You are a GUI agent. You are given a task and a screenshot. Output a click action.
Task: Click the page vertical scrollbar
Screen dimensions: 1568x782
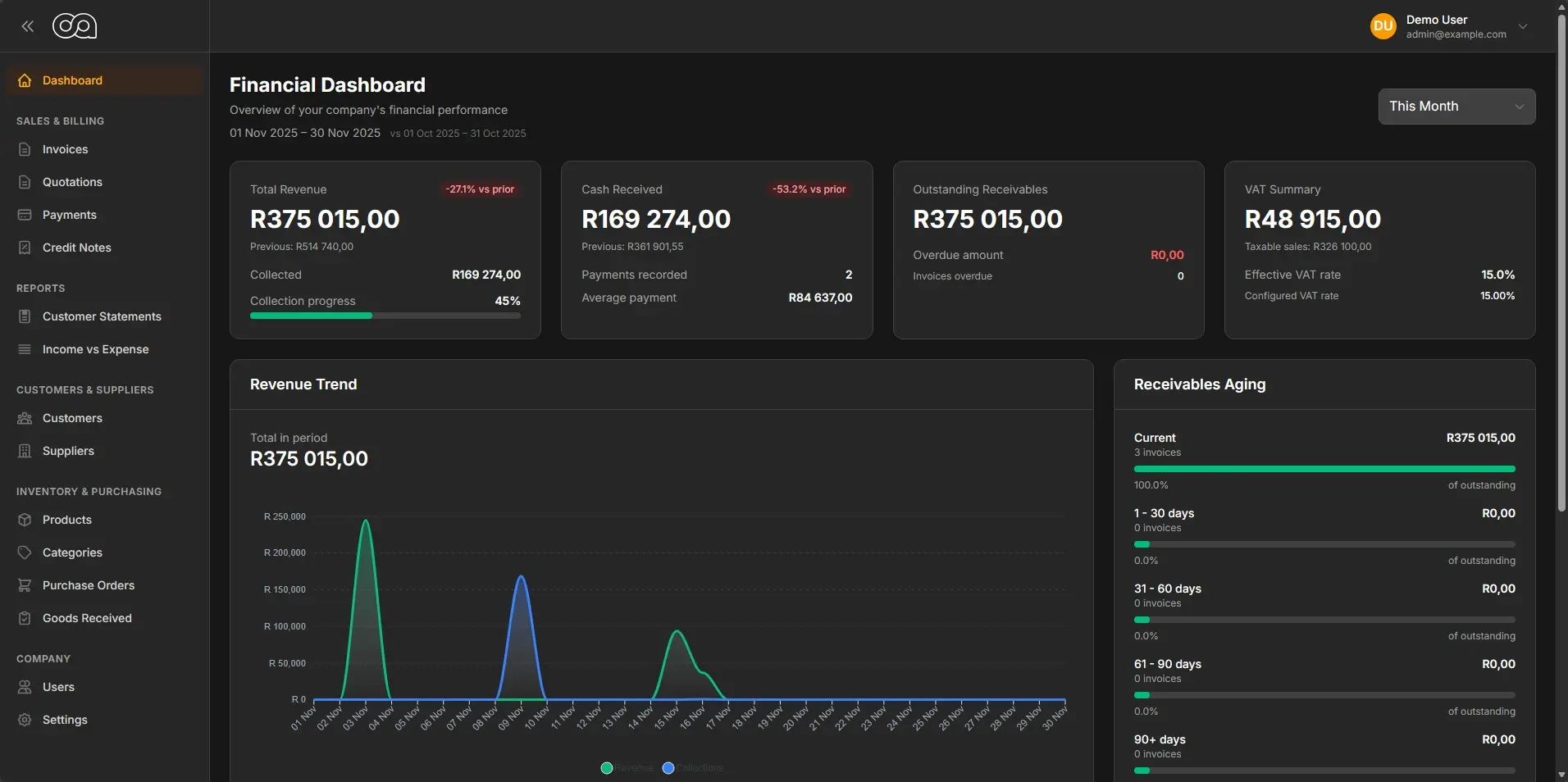(1561, 262)
